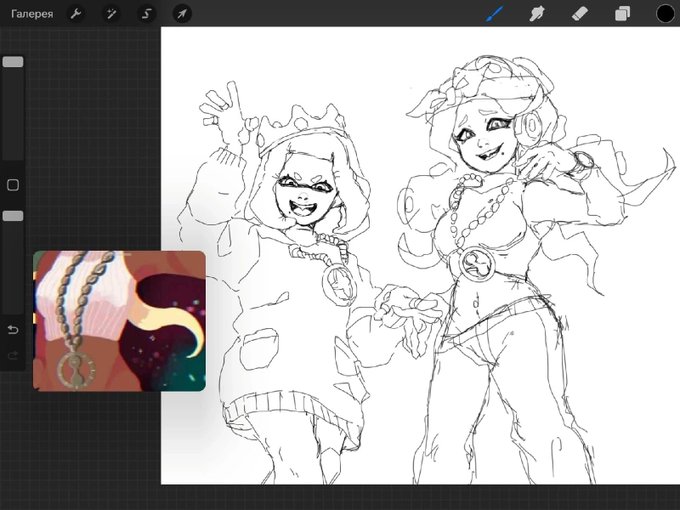
Task: Undo the last stroke with arrow
Action: coord(13,330)
